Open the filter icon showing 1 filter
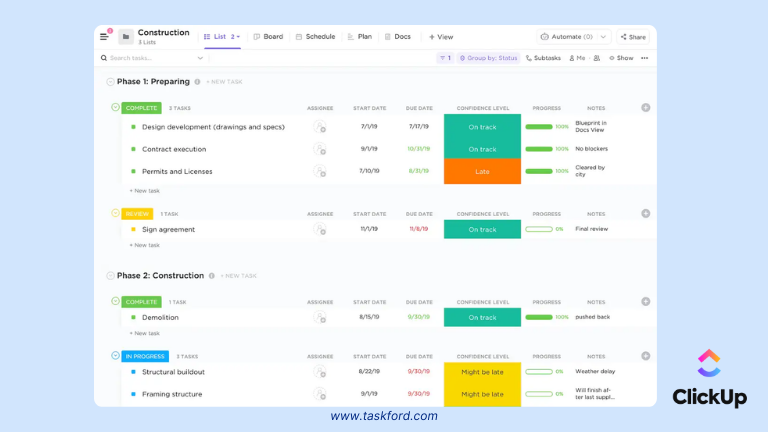 [x=444, y=58]
